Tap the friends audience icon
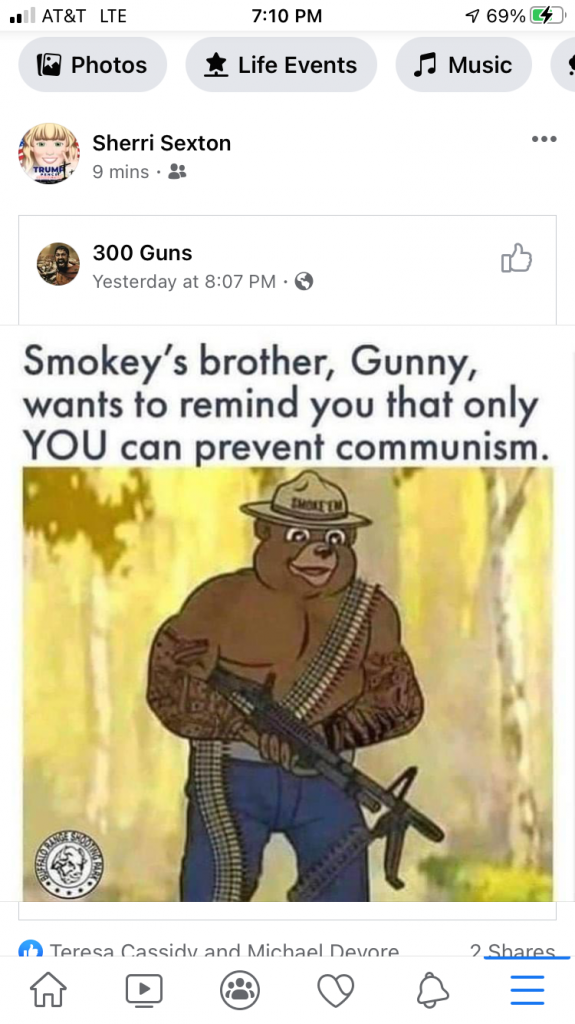 click(x=177, y=172)
